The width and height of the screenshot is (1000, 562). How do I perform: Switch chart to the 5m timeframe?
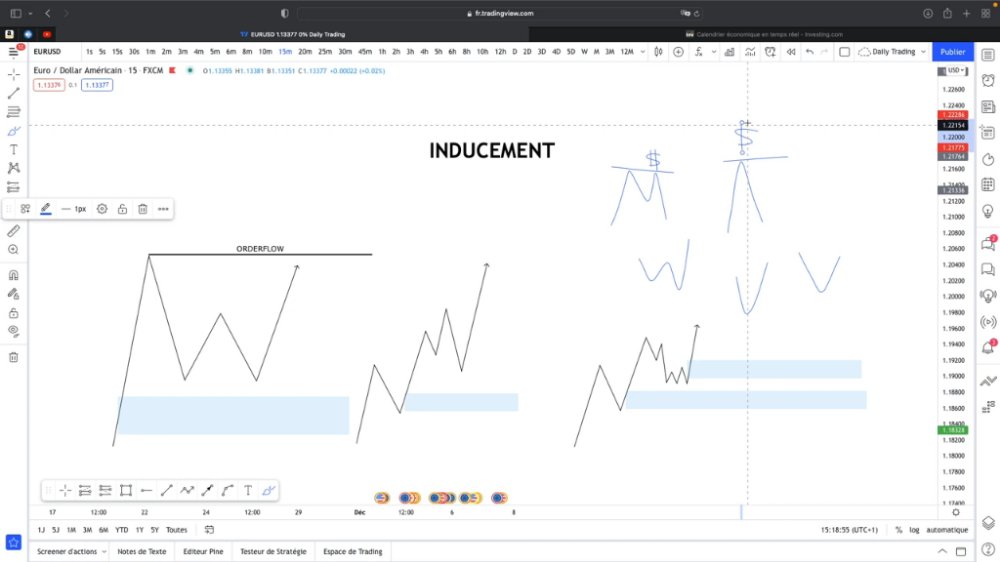click(x=215, y=52)
